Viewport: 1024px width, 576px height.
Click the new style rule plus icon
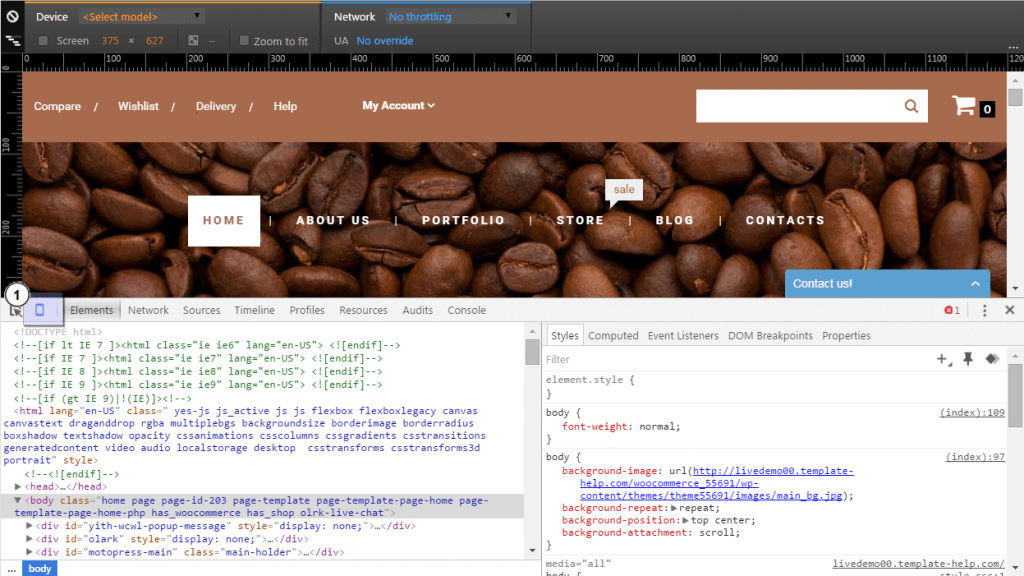click(x=944, y=359)
